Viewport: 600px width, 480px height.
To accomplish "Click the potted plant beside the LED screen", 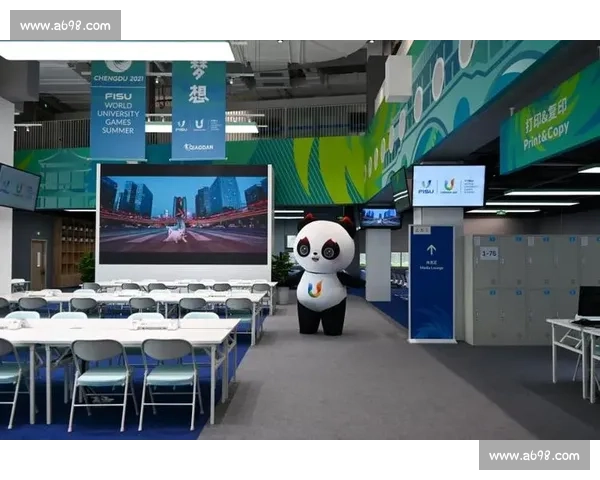I will coord(283,268).
